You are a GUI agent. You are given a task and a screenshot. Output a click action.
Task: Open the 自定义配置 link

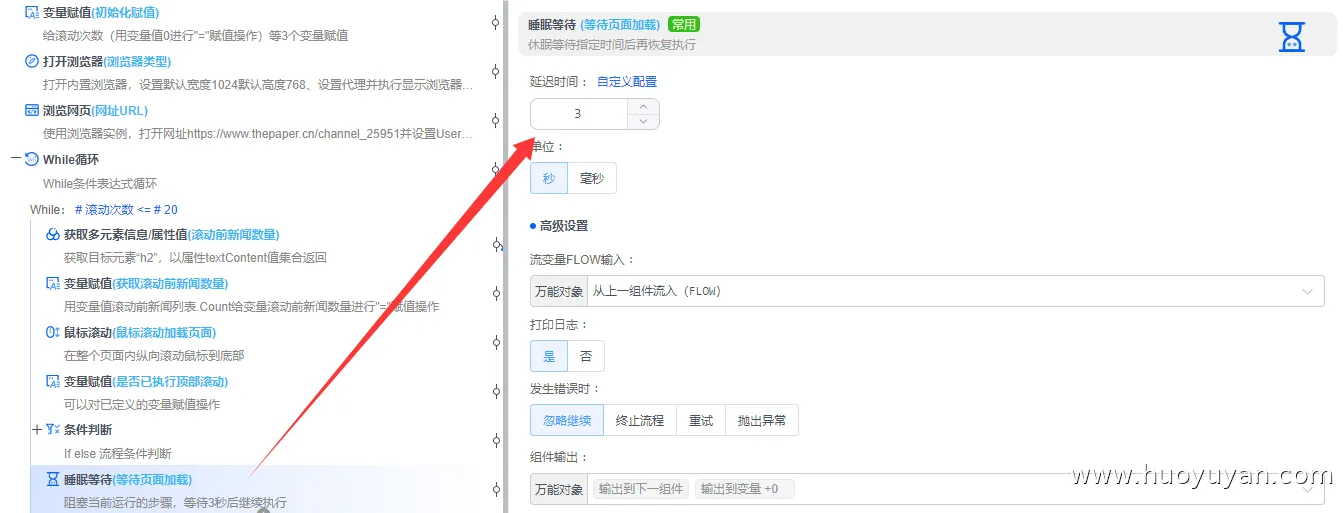pyautogui.click(x=627, y=82)
